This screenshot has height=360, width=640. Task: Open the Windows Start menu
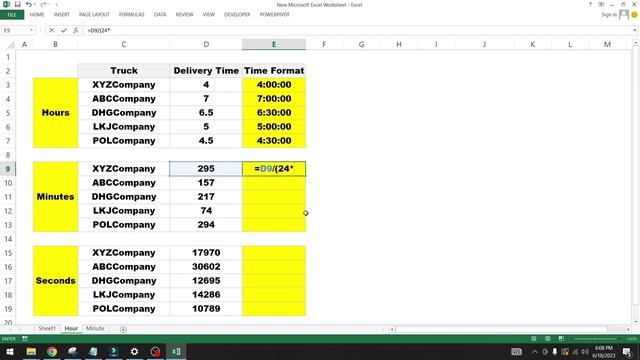tap(9, 351)
